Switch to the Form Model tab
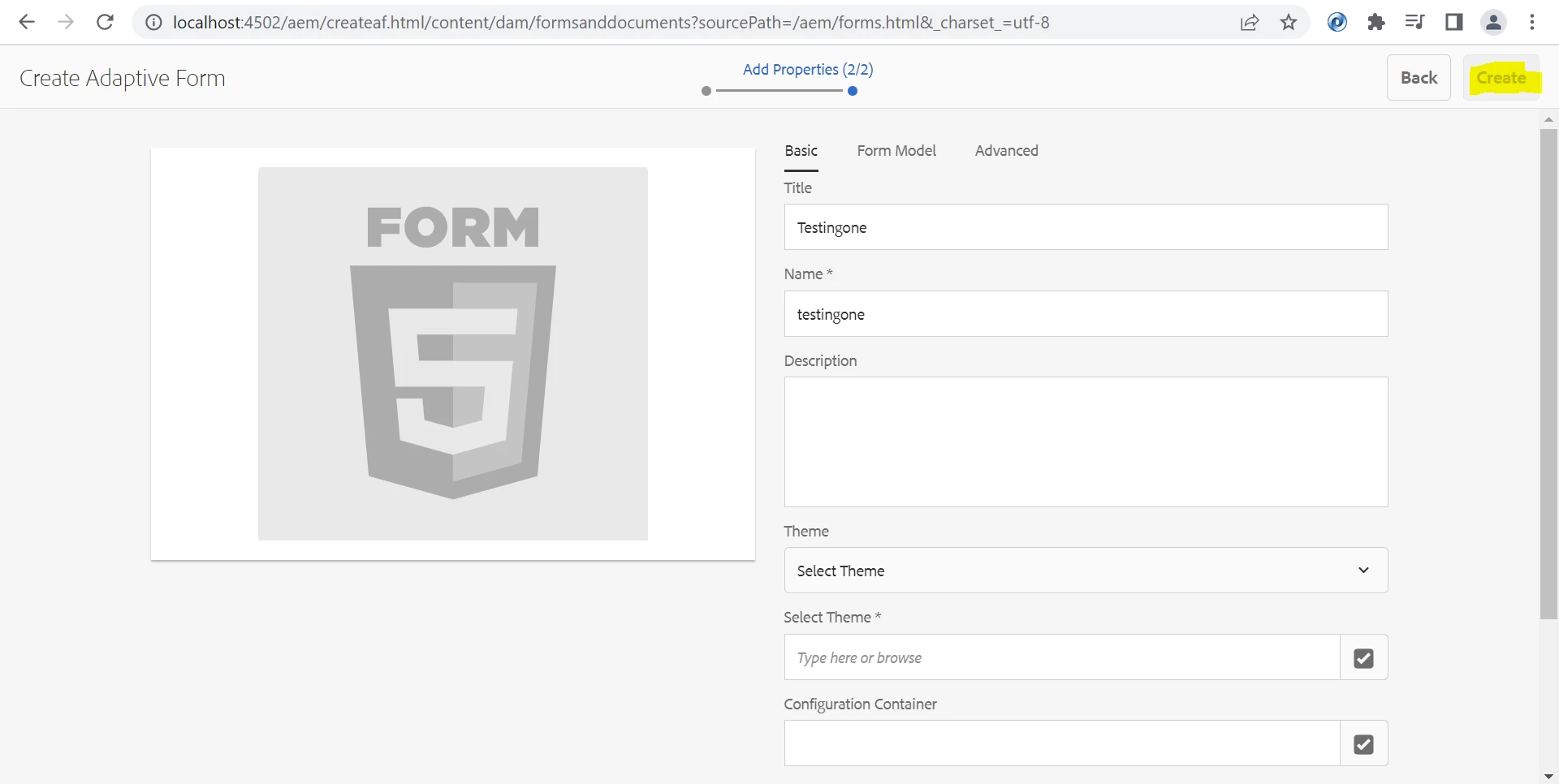1559x784 pixels. tap(896, 151)
